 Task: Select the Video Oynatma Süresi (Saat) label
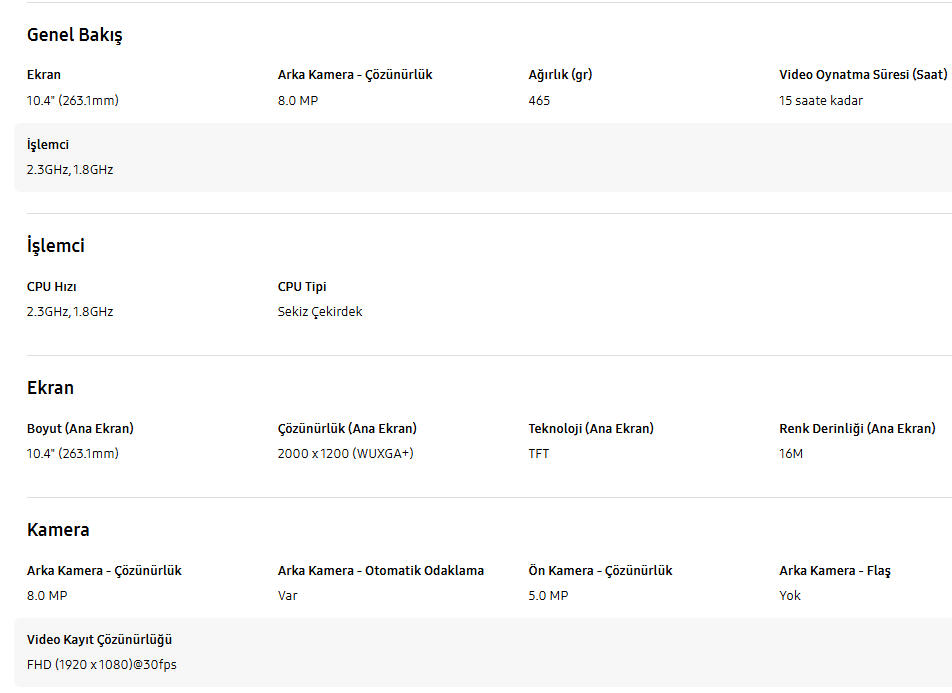click(x=863, y=75)
